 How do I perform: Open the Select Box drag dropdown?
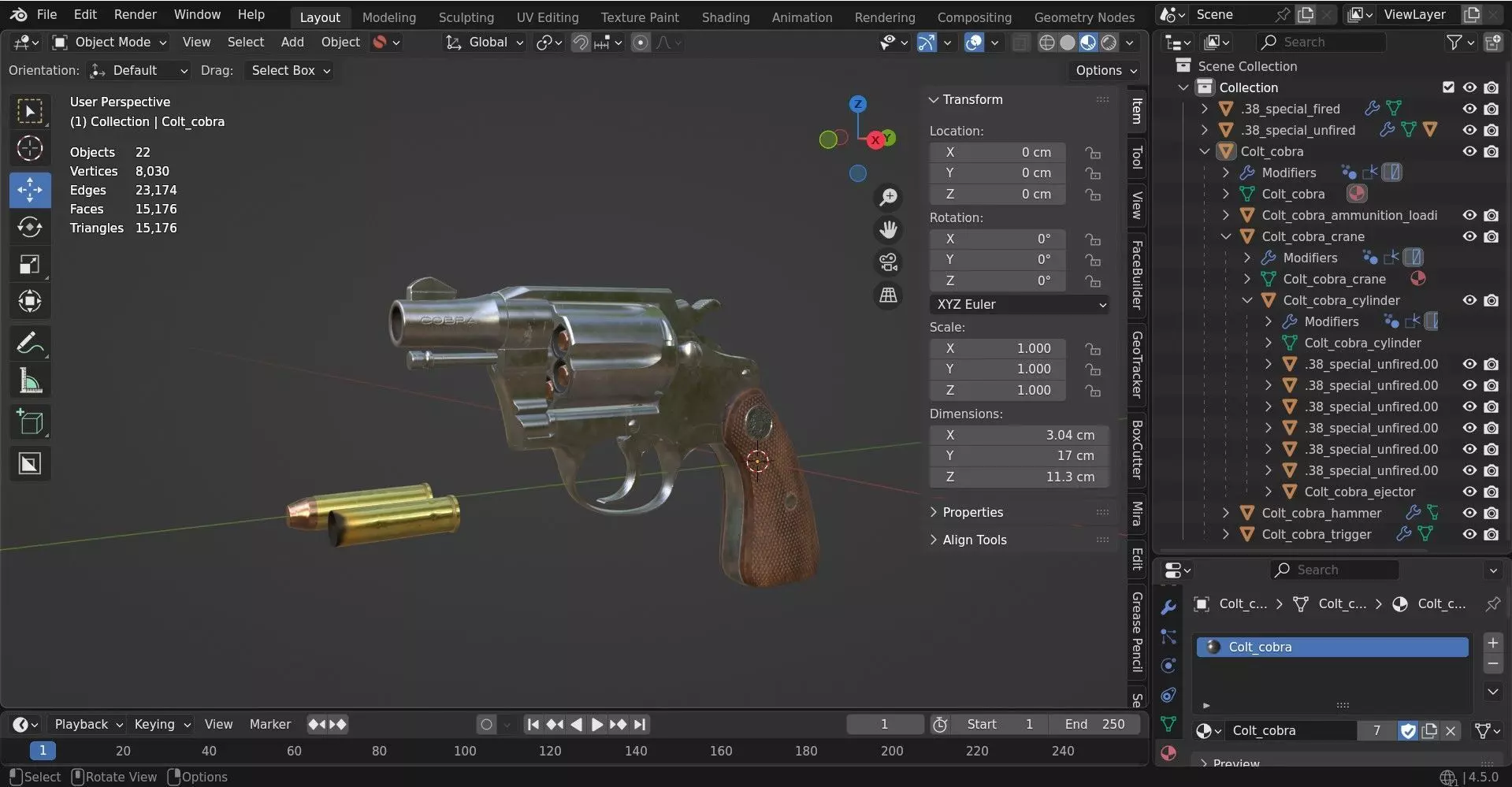pyautogui.click(x=288, y=71)
